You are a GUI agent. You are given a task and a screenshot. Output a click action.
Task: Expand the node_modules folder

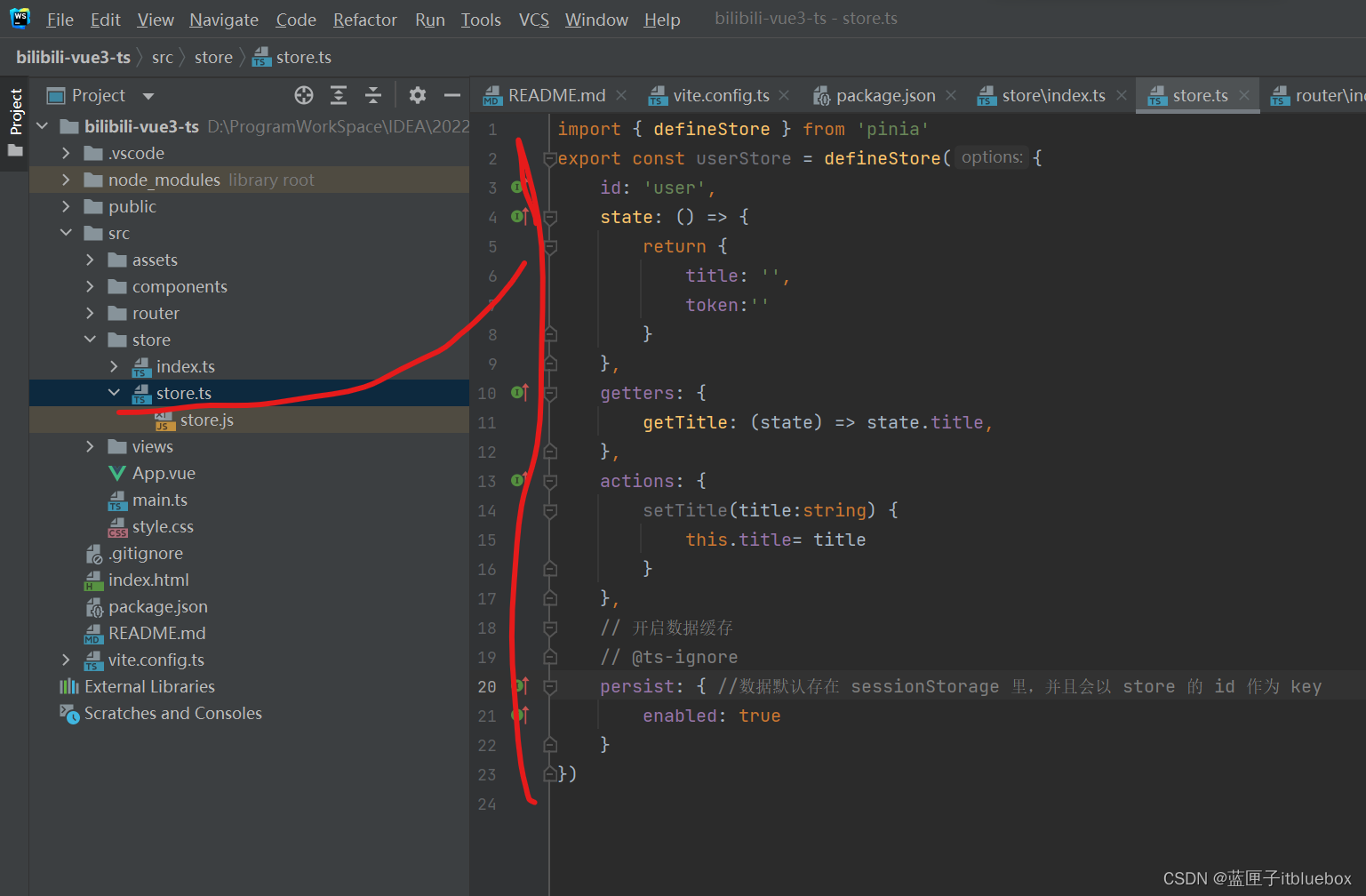tap(66, 180)
